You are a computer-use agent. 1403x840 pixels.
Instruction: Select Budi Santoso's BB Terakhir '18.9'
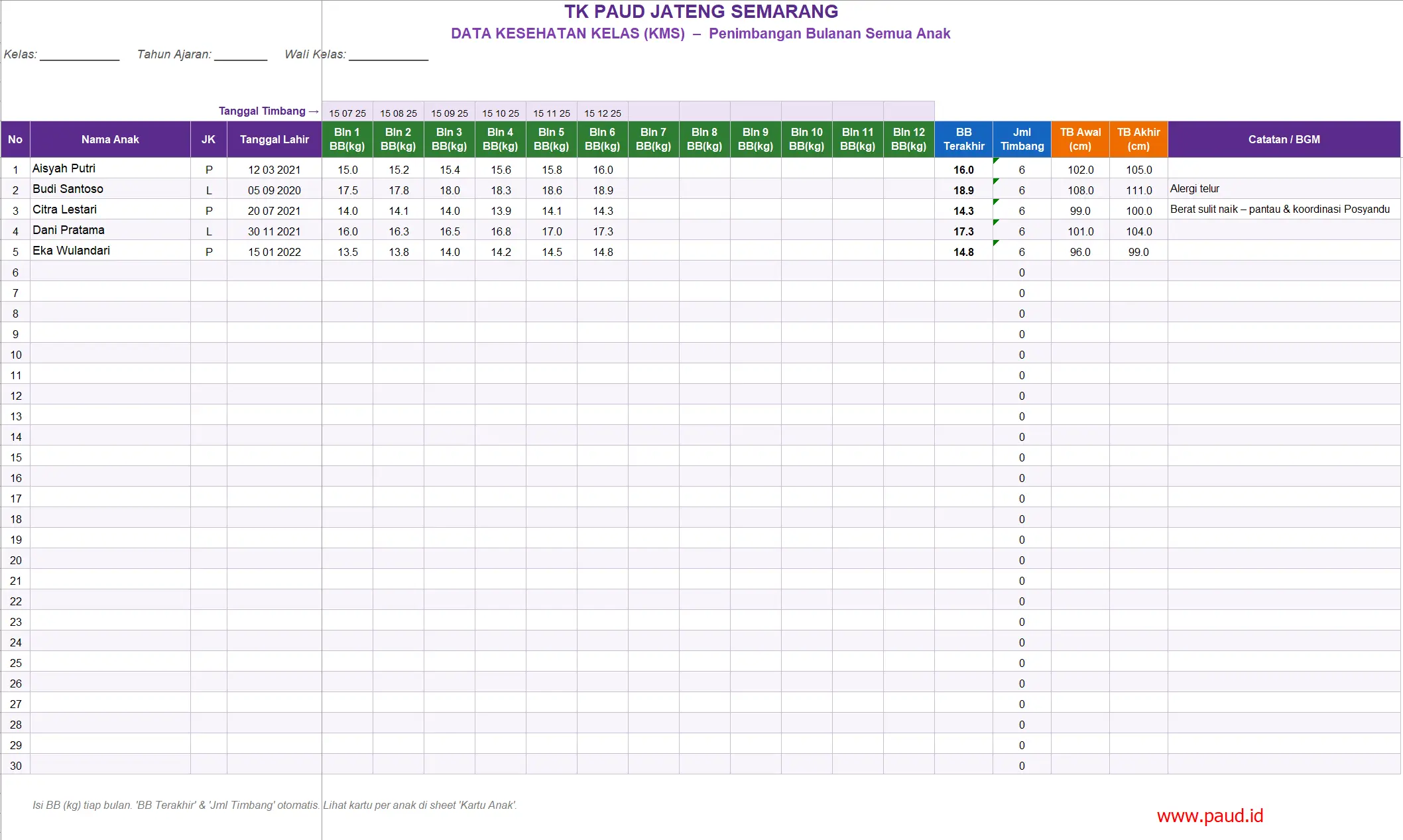tap(964, 190)
